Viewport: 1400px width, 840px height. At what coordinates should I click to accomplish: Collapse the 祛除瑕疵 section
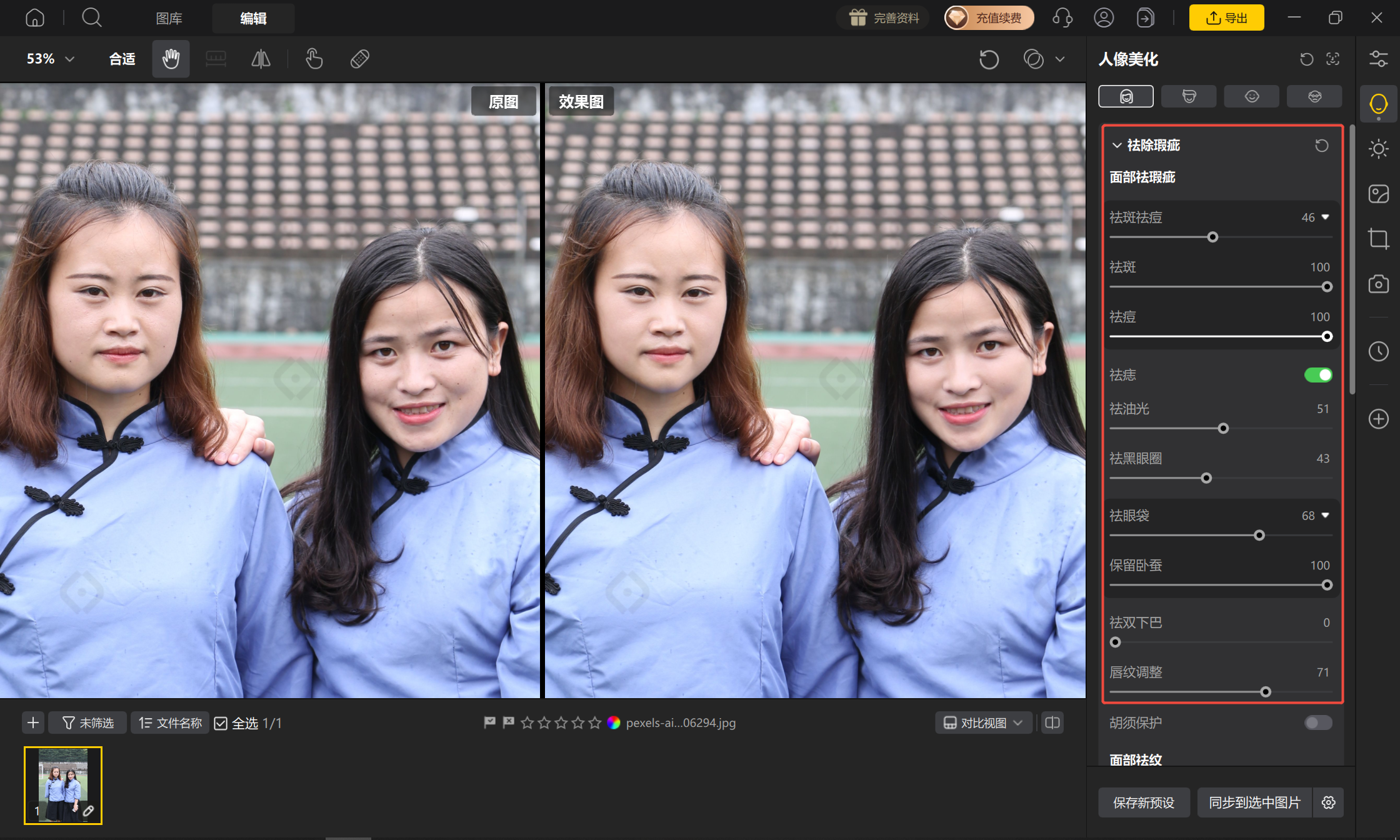coord(1117,146)
